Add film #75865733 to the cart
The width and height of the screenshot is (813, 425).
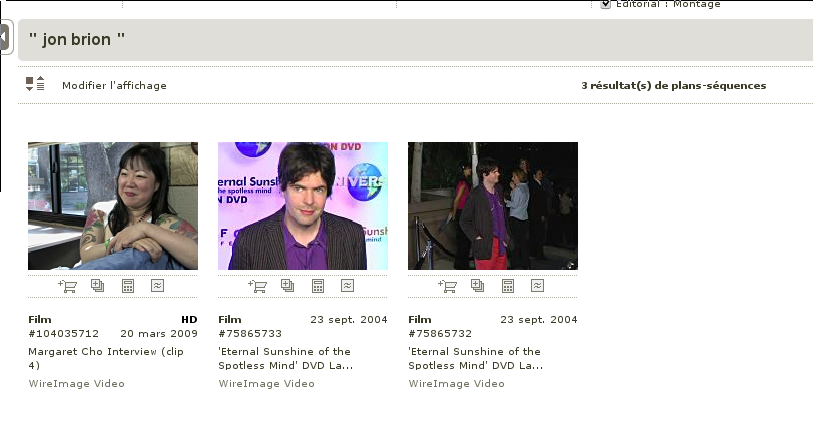[x=257, y=286]
